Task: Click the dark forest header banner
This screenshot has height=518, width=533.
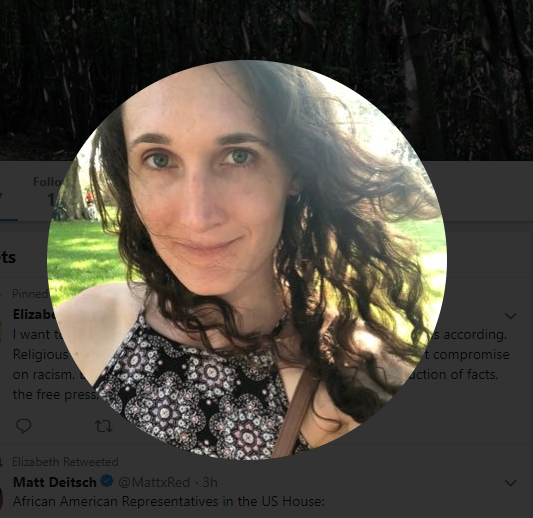Action: point(266,31)
